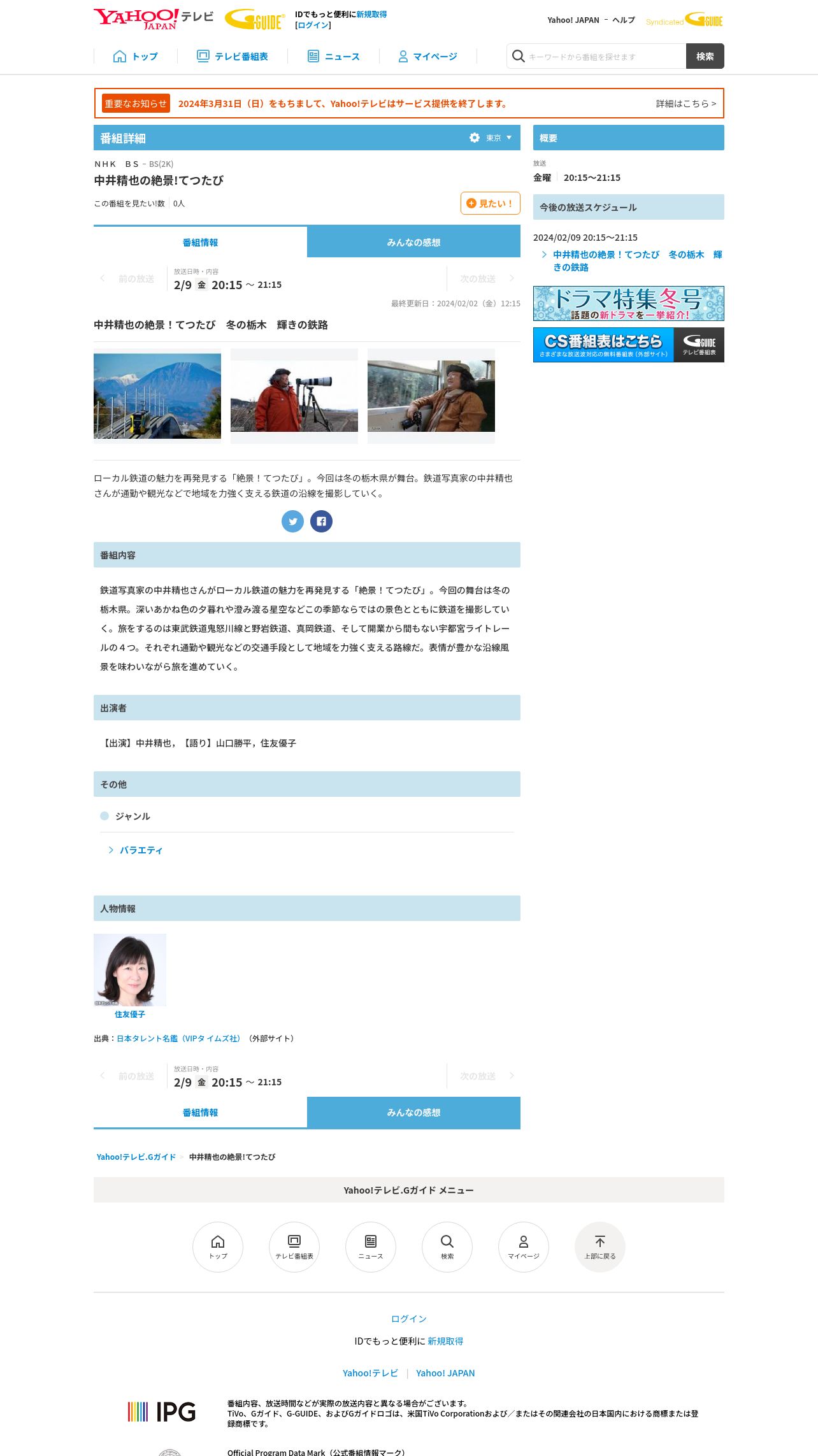This screenshot has height=1456, width=818.
Task: Open 詳細はこちら notice link
Action: 686,104
